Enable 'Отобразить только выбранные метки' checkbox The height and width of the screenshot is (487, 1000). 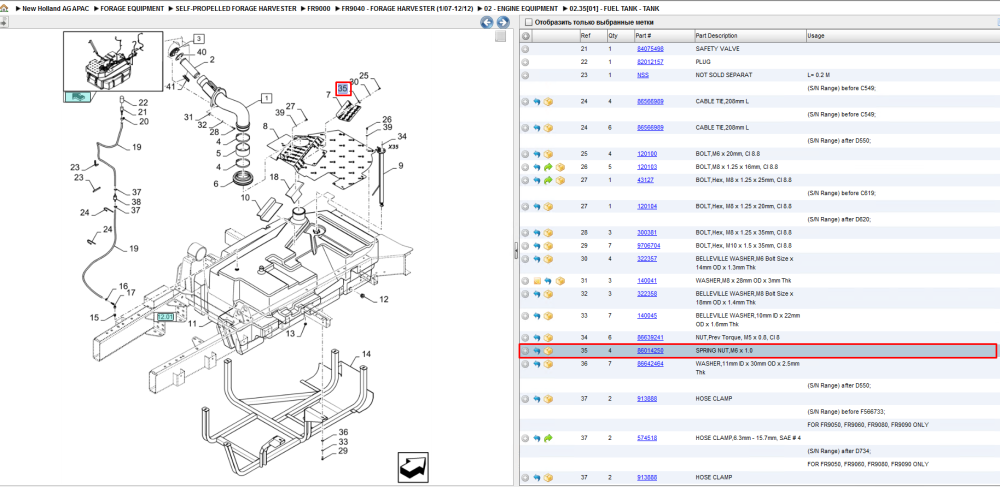(528, 22)
